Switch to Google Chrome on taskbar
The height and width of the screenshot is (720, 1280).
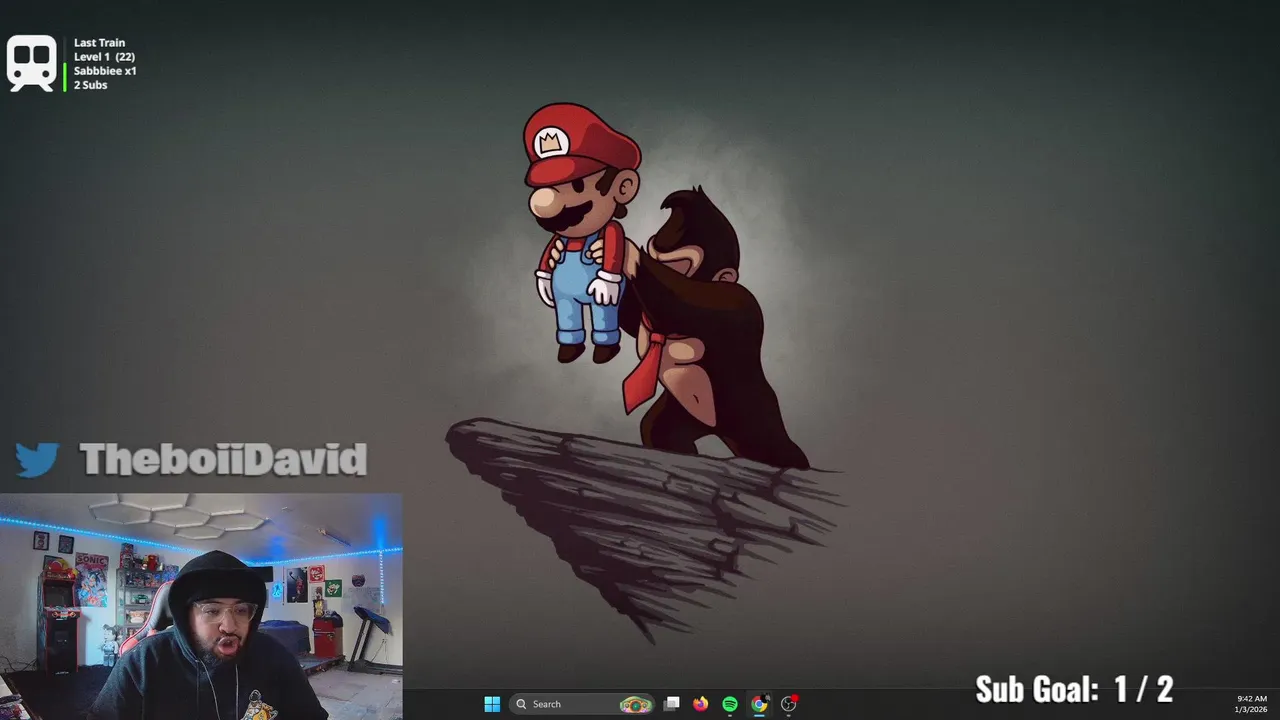coord(759,704)
